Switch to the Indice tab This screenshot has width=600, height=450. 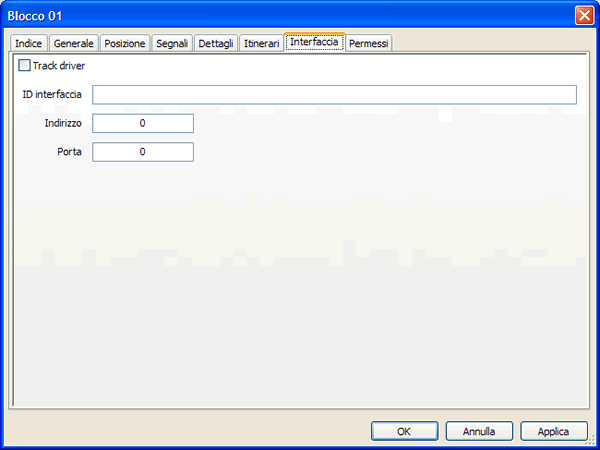pyautogui.click(x=29, y=43)
